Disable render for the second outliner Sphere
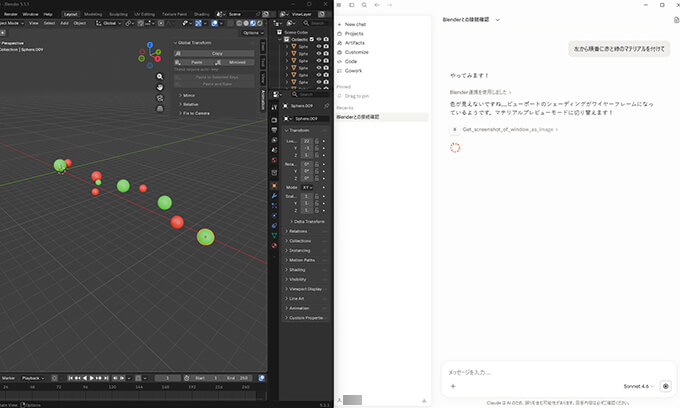 327,55
